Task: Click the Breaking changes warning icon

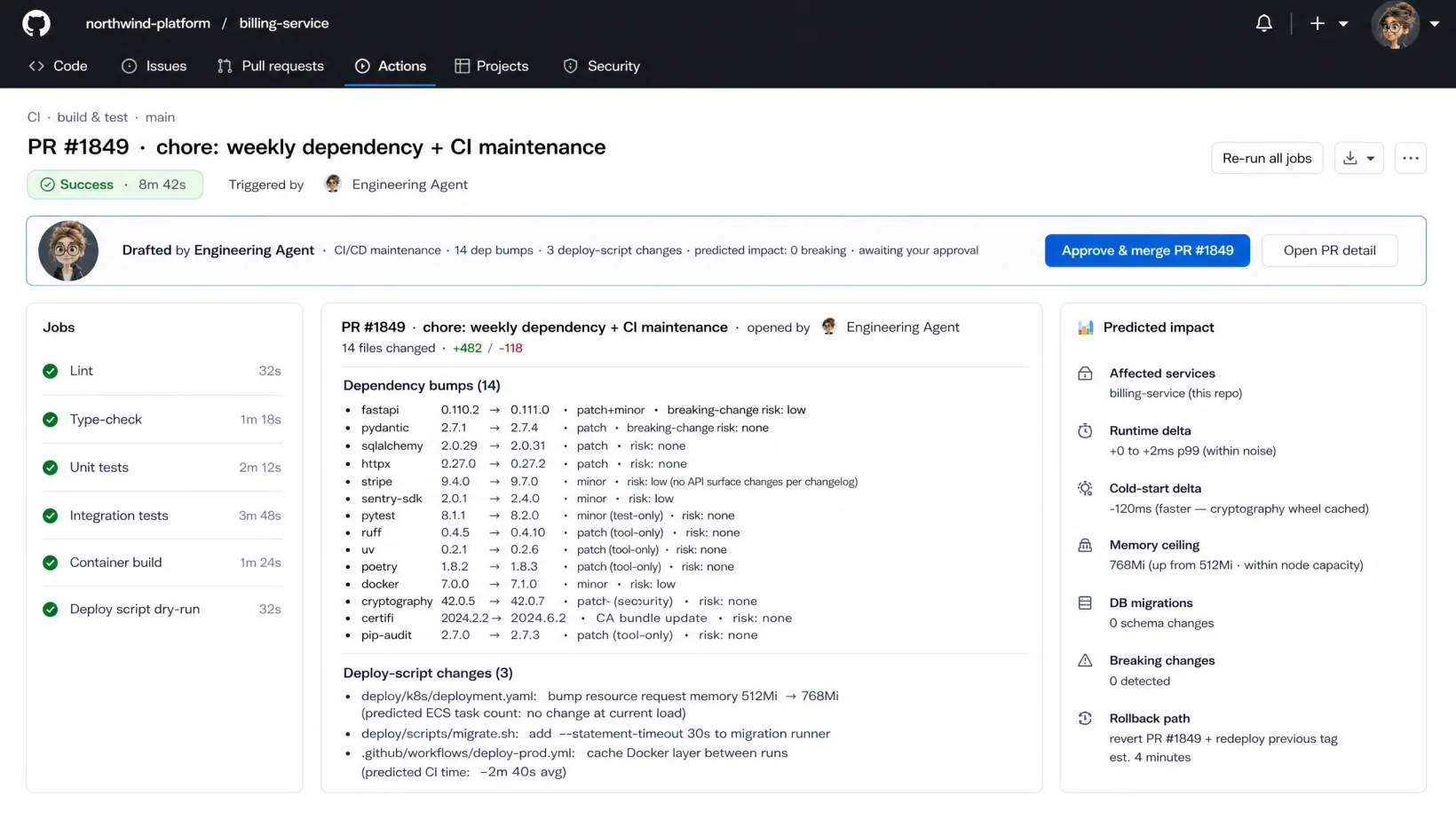Action: [1085, 661]
